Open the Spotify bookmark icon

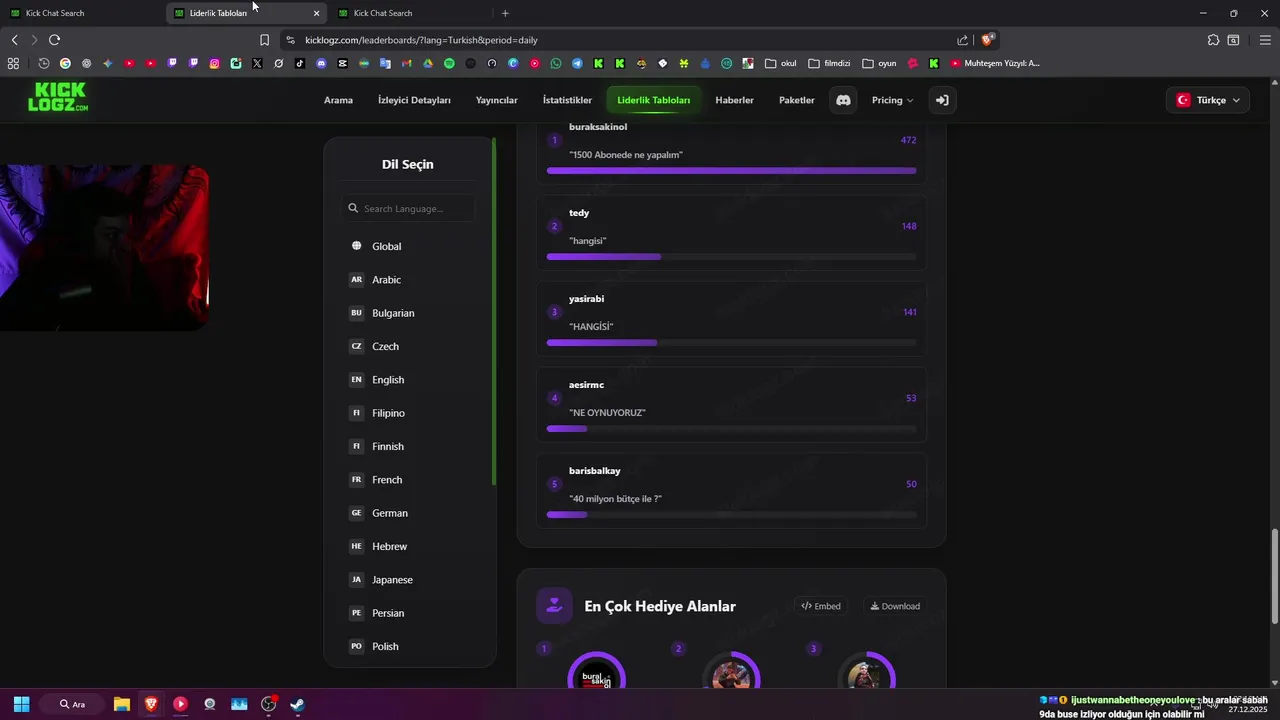click(449, 63)
